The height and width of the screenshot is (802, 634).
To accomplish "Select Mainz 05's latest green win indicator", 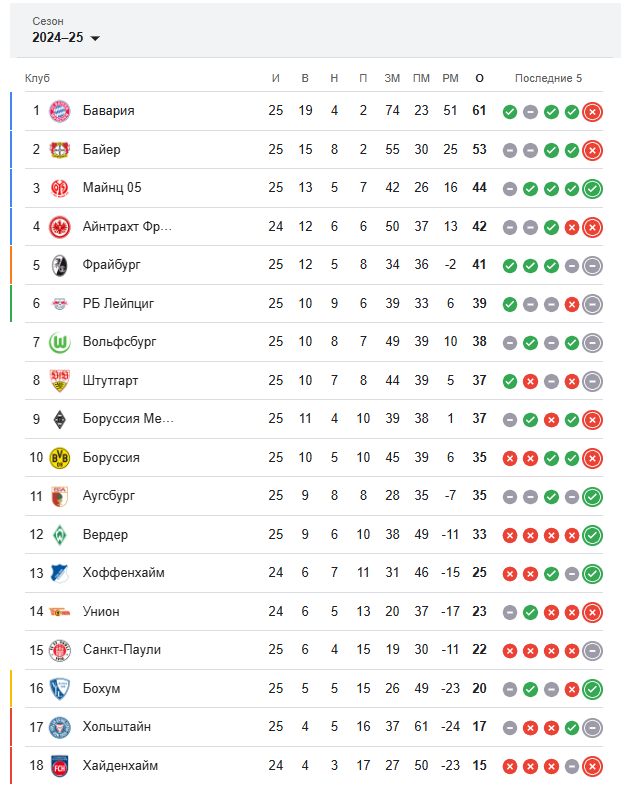I will (592, 189).
